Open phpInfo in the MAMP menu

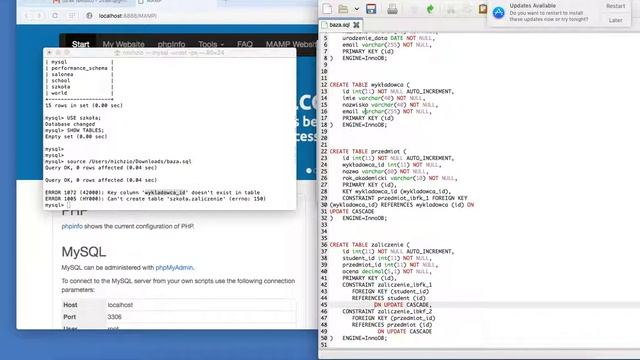[171, 44]
